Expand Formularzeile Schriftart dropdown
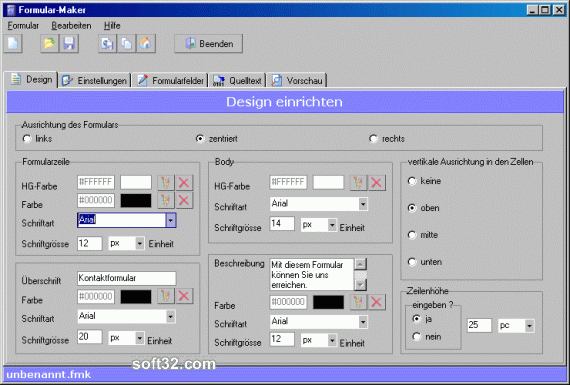This screenshot has height=385, width=570. point(171,220)
